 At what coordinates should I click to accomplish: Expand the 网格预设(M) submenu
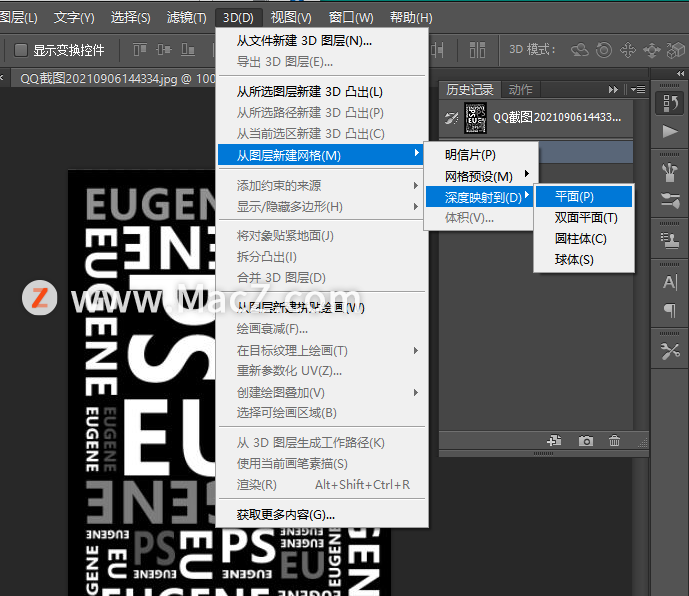(481, 176)
